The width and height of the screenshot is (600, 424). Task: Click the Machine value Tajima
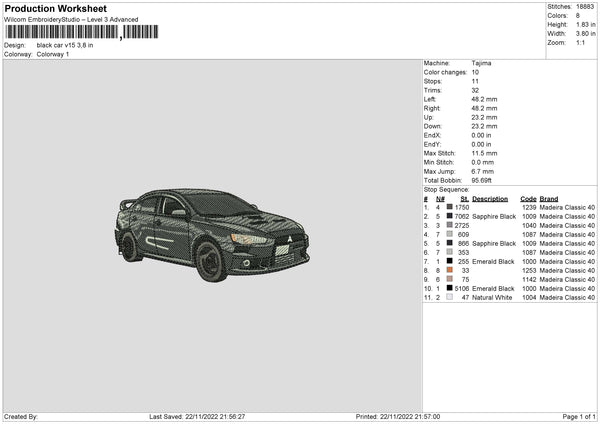coord(481,63)
